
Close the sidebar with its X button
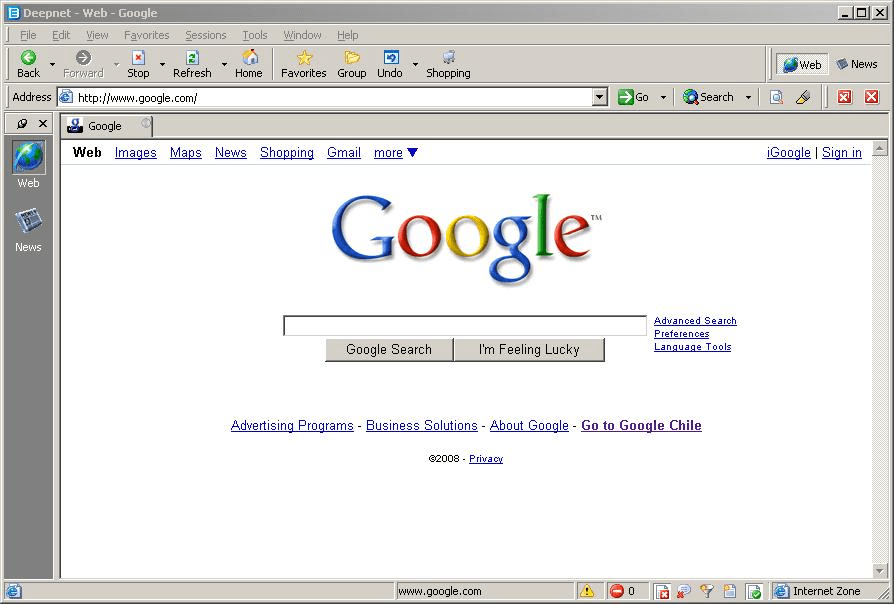click(x=43, y=123)
